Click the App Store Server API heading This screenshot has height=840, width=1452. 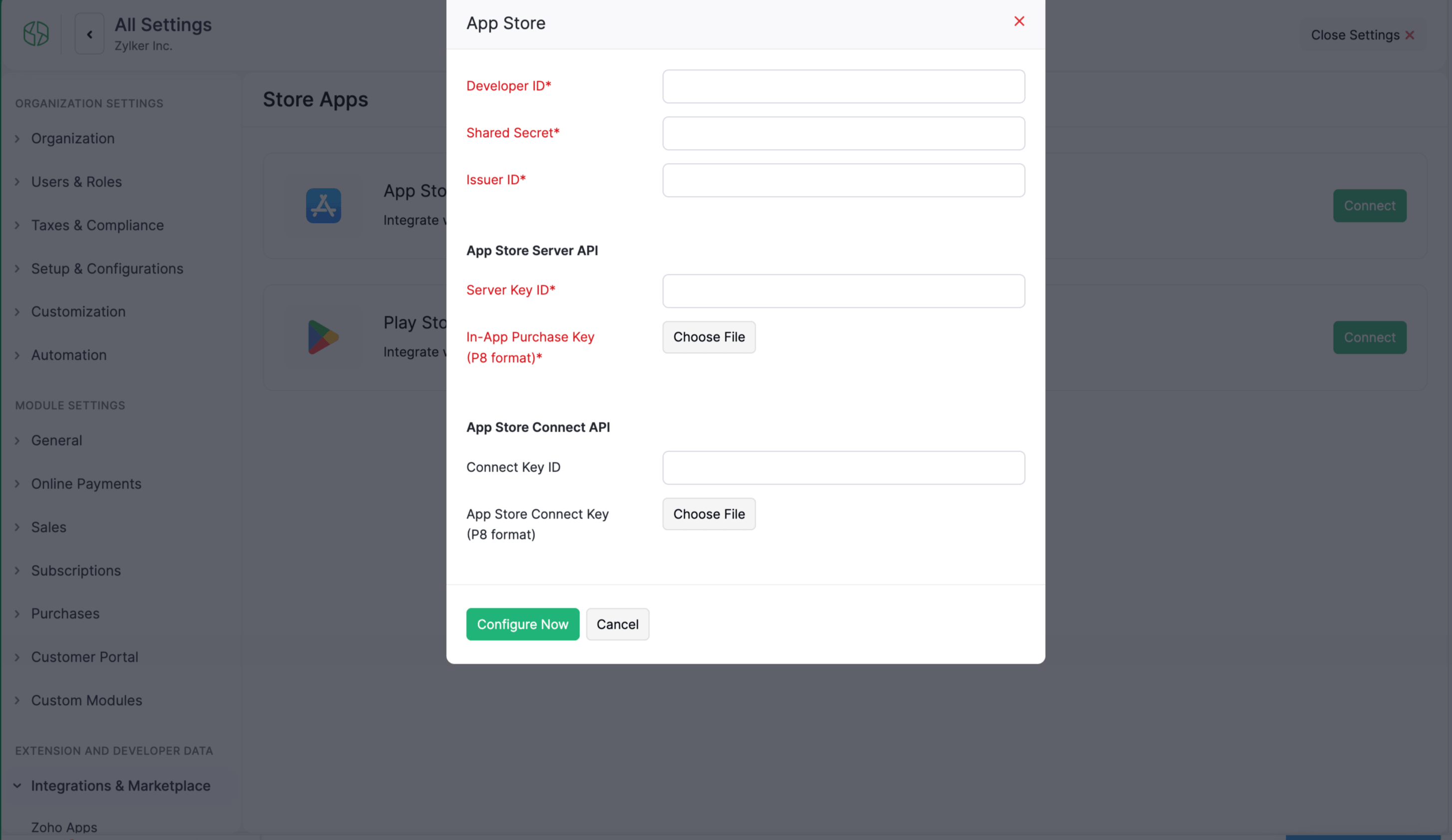click(x=532, y=251)
